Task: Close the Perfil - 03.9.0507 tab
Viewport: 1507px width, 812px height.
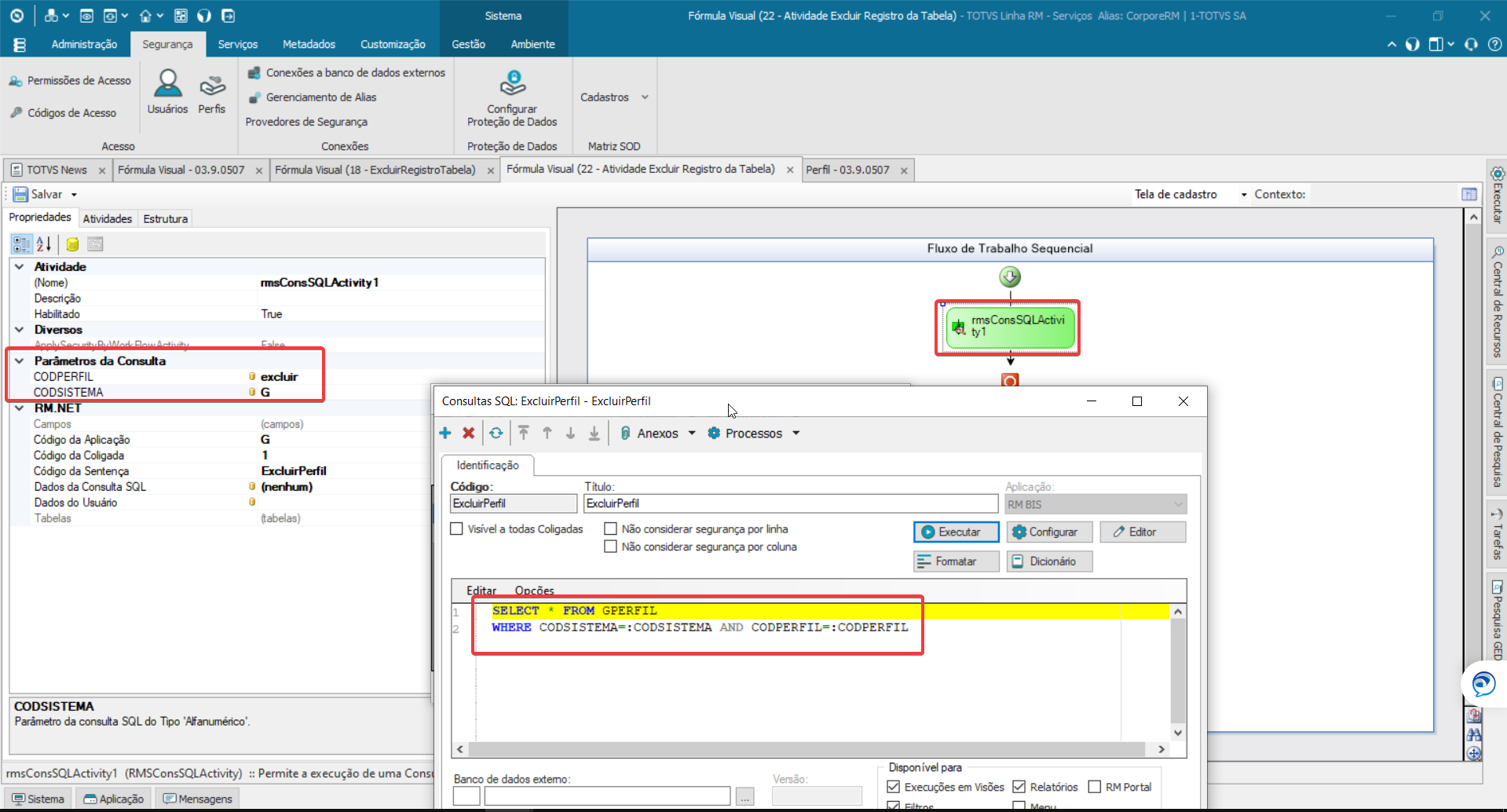Action: (904, 170)
